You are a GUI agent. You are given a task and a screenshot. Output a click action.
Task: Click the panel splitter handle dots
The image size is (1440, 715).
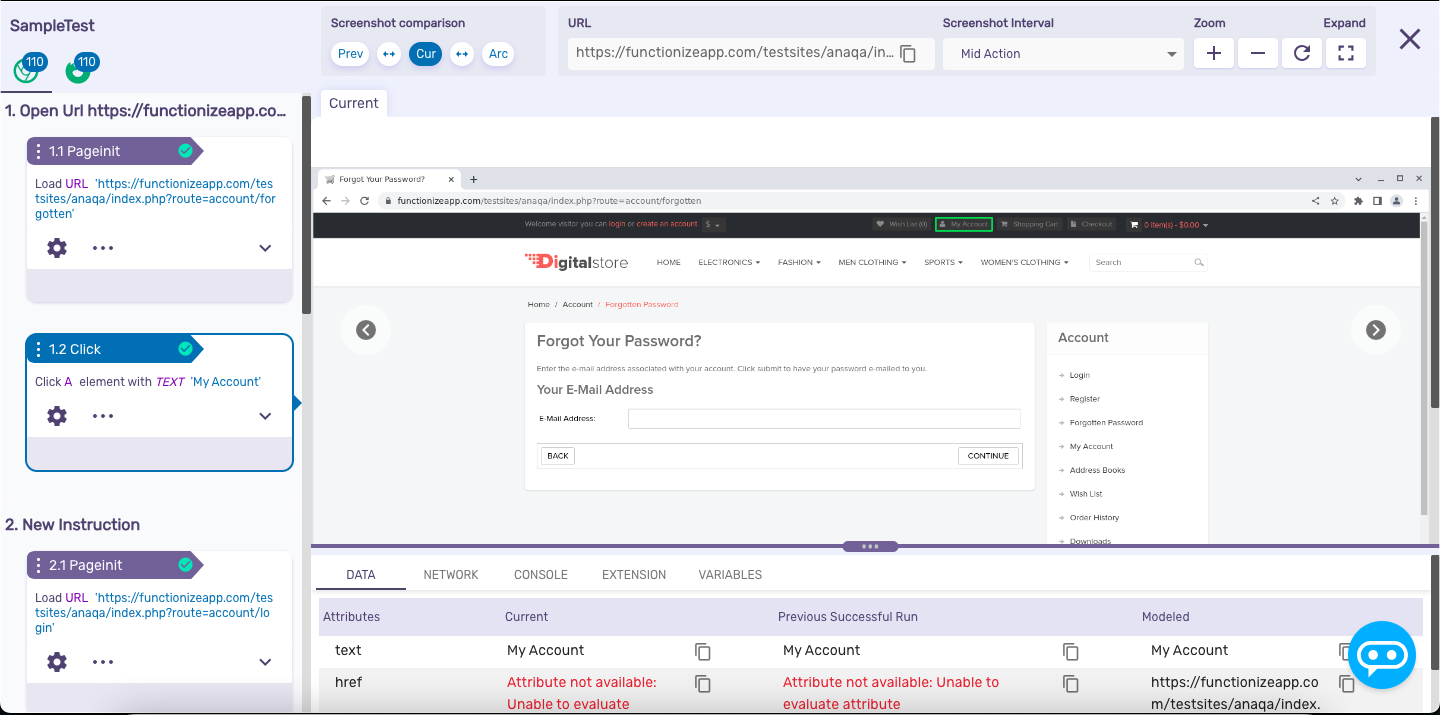click(x=870, y=547)
